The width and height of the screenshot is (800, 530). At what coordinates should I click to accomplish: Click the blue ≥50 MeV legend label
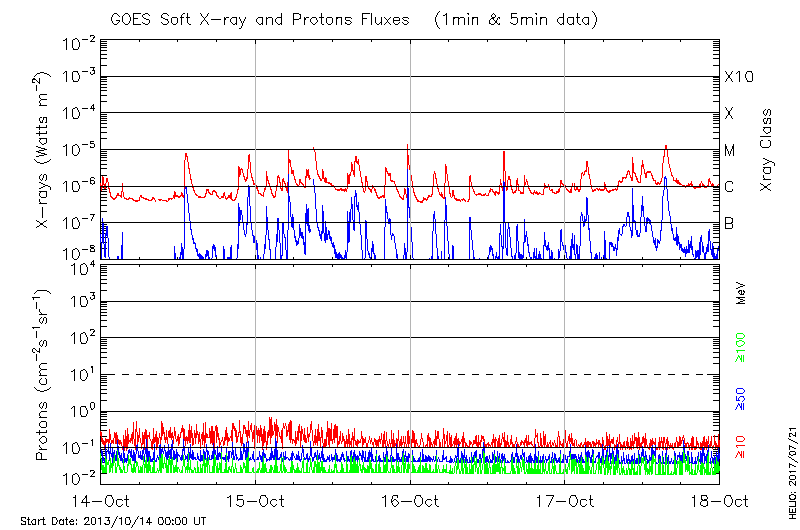742,396
